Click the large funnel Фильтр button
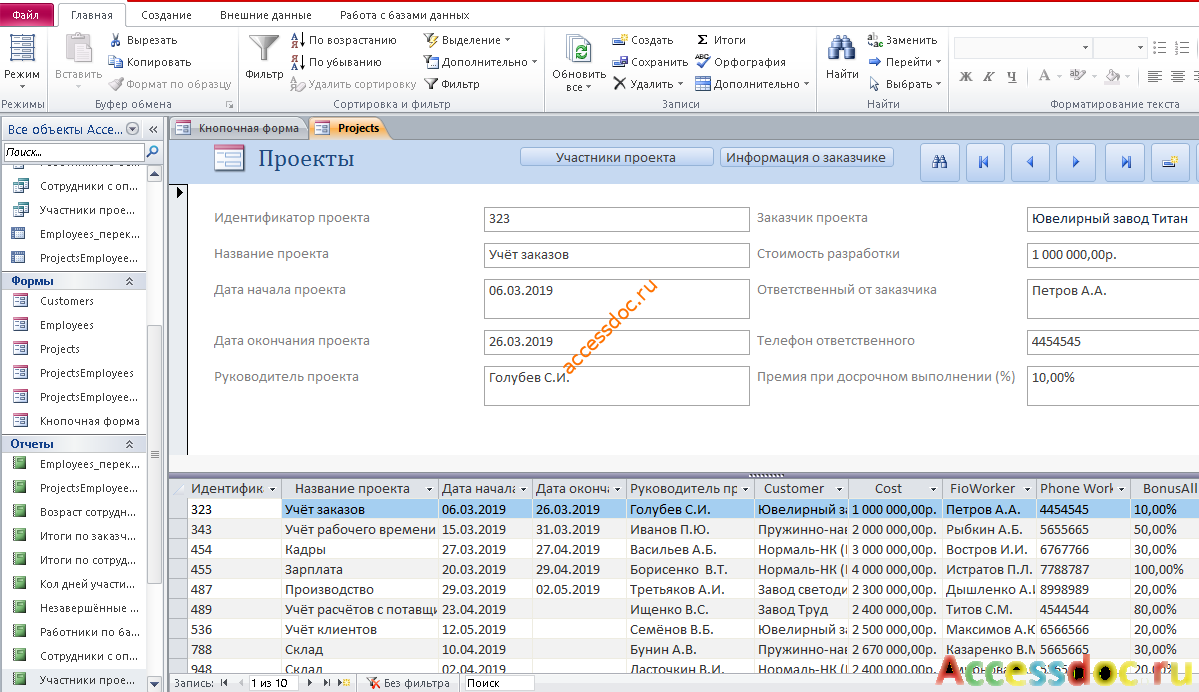1199x692 pixels. pos(264,57)
